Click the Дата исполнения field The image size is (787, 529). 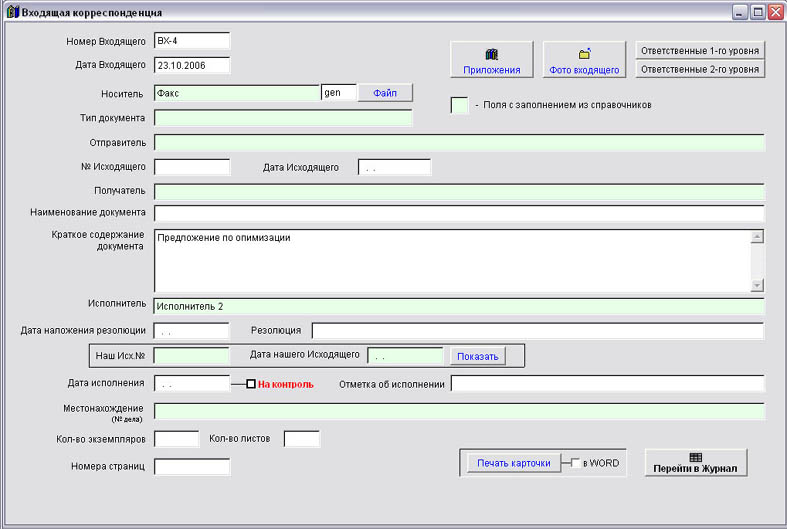pyautogui.click(x=192, y=383)
